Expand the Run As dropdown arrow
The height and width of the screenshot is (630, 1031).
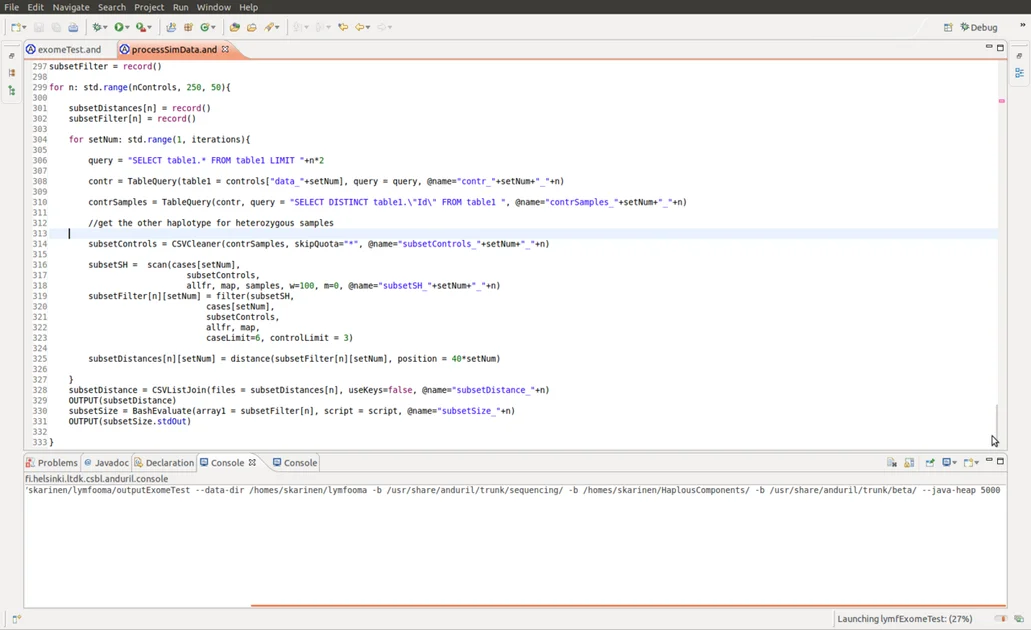click(x=129, y=28)
